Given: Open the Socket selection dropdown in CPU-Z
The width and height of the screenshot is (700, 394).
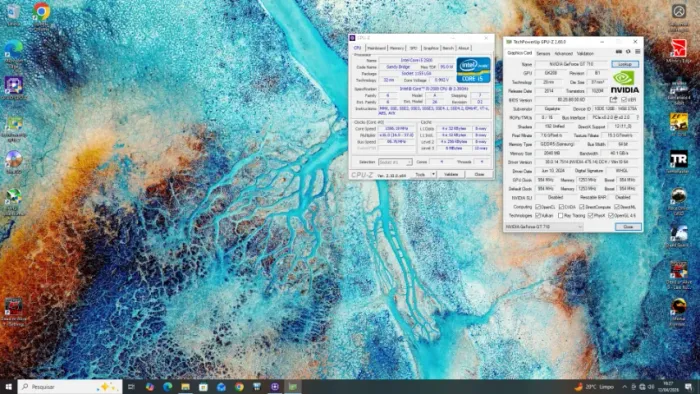Looking at the screenshot, I should click(x=395, y=162).
